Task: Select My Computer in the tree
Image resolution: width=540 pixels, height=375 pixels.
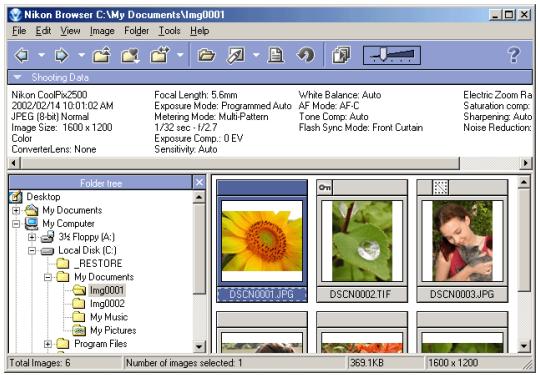Action: click(x=68, y=223)
